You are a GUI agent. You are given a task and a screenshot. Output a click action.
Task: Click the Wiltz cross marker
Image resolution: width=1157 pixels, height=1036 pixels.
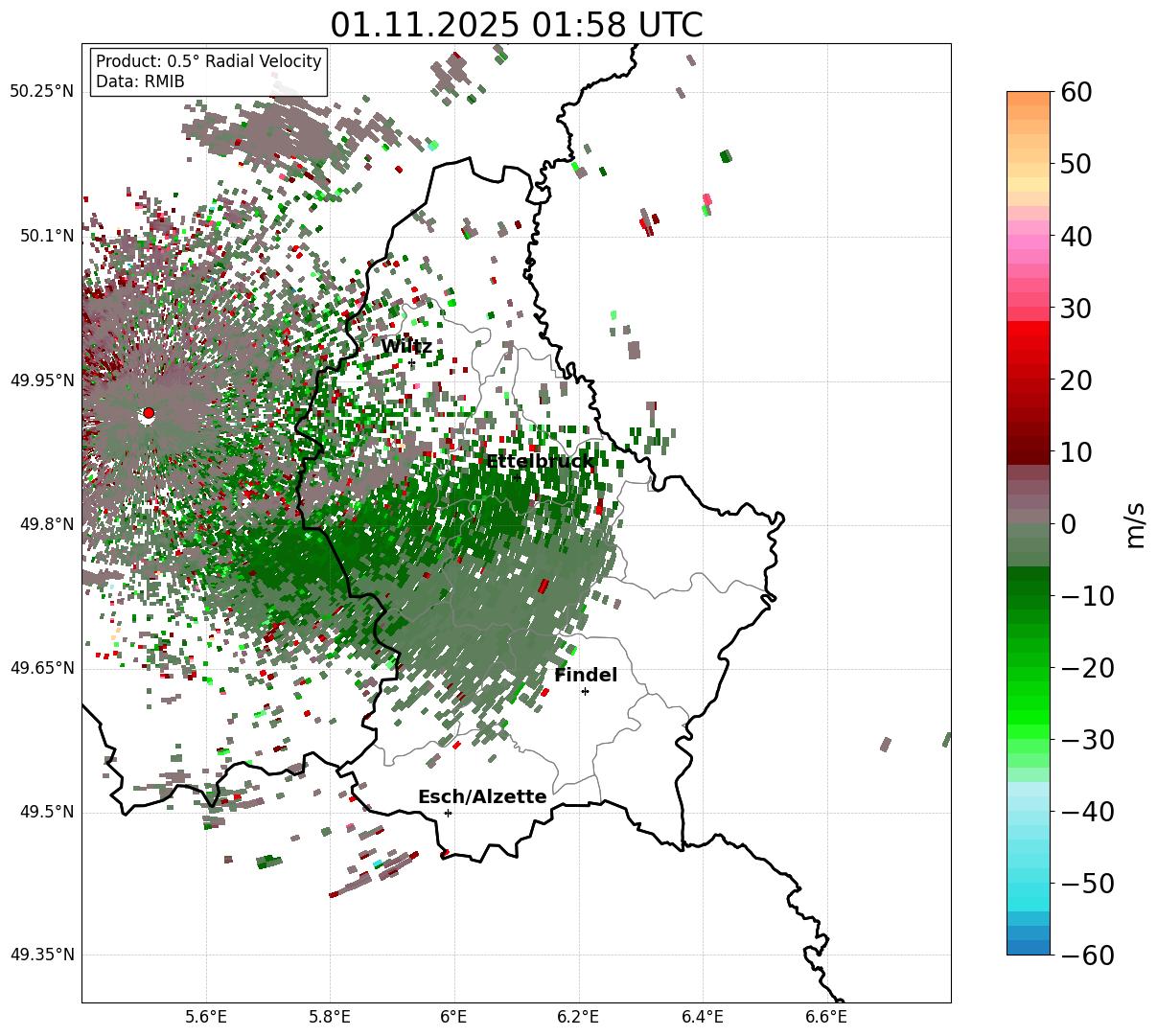(411, 363)
